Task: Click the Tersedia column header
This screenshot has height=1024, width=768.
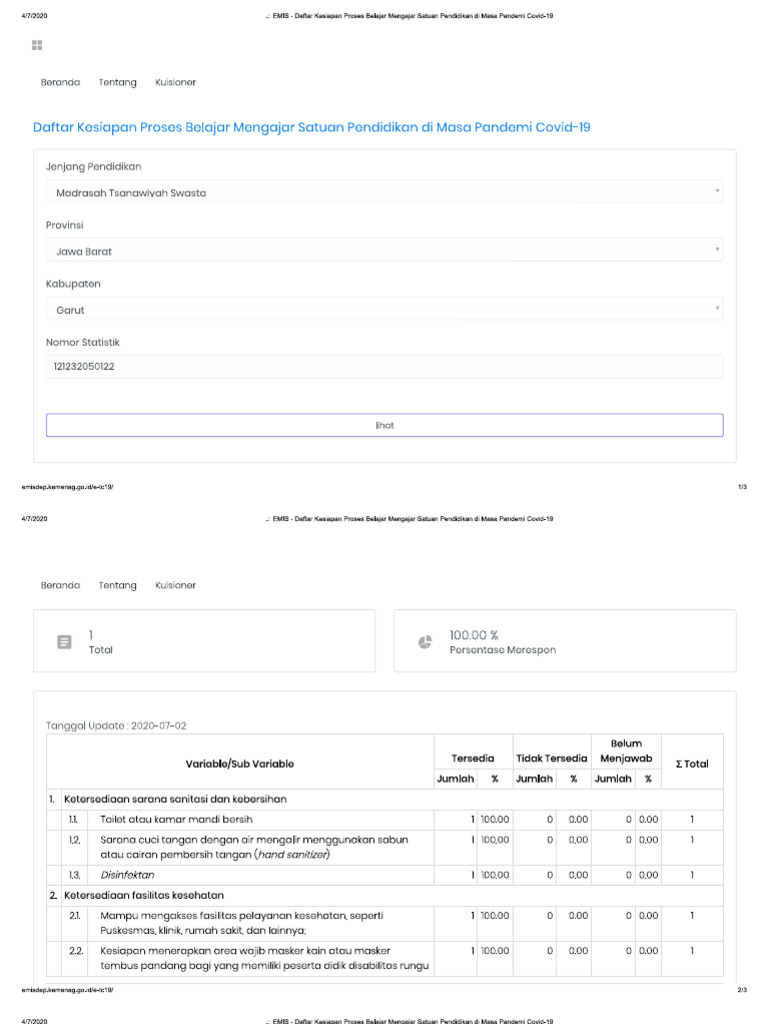Action: [x=473, y=758]
